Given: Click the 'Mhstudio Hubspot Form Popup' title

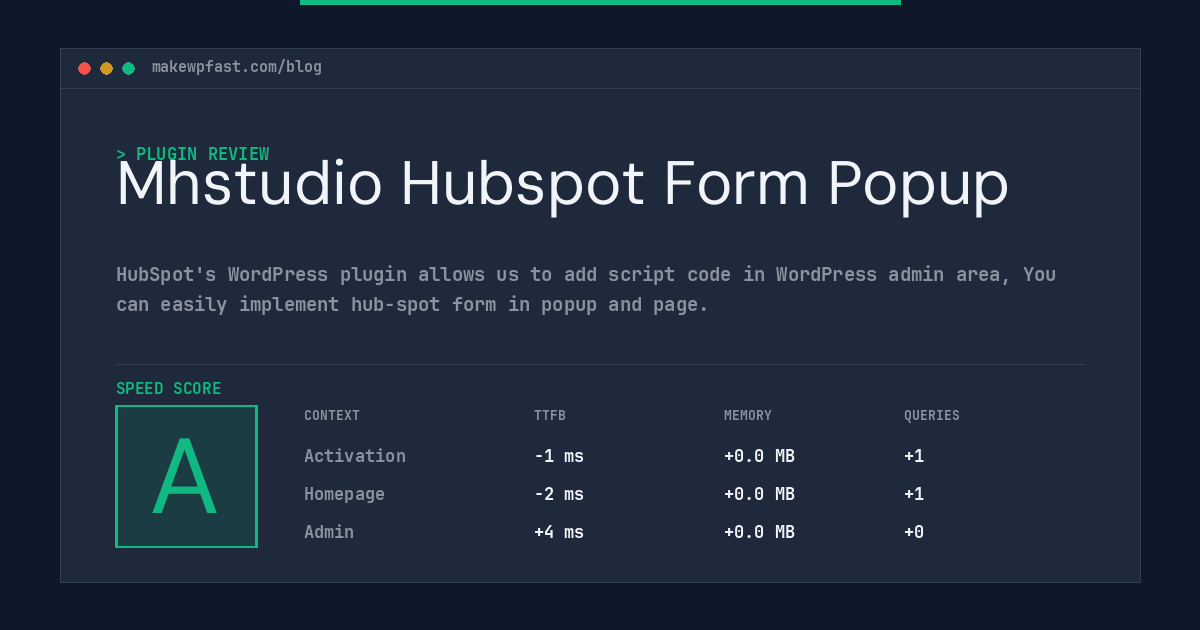Looking at the screenshot, I should pos(562,185).
